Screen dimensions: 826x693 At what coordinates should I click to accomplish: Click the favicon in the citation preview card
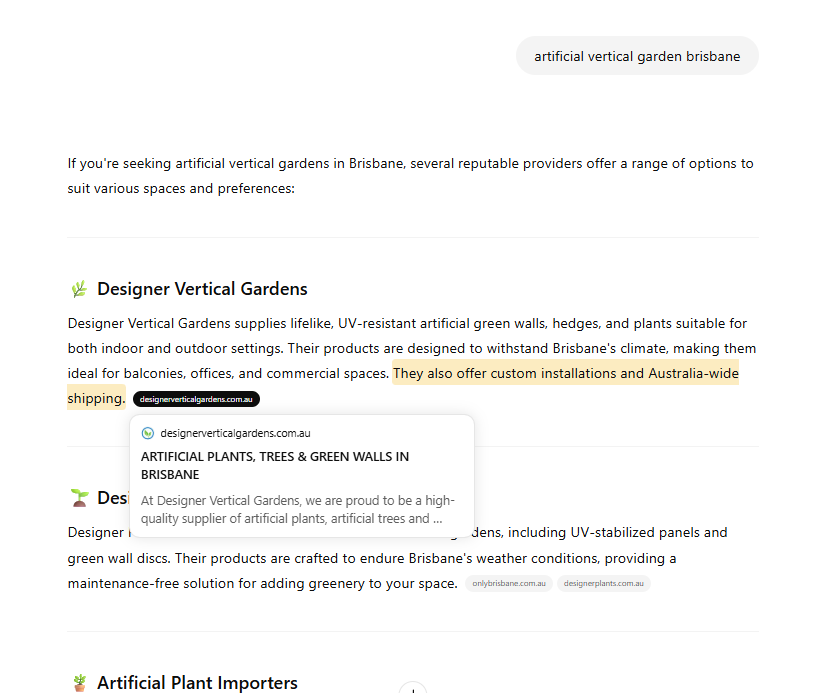pos(148,433)
